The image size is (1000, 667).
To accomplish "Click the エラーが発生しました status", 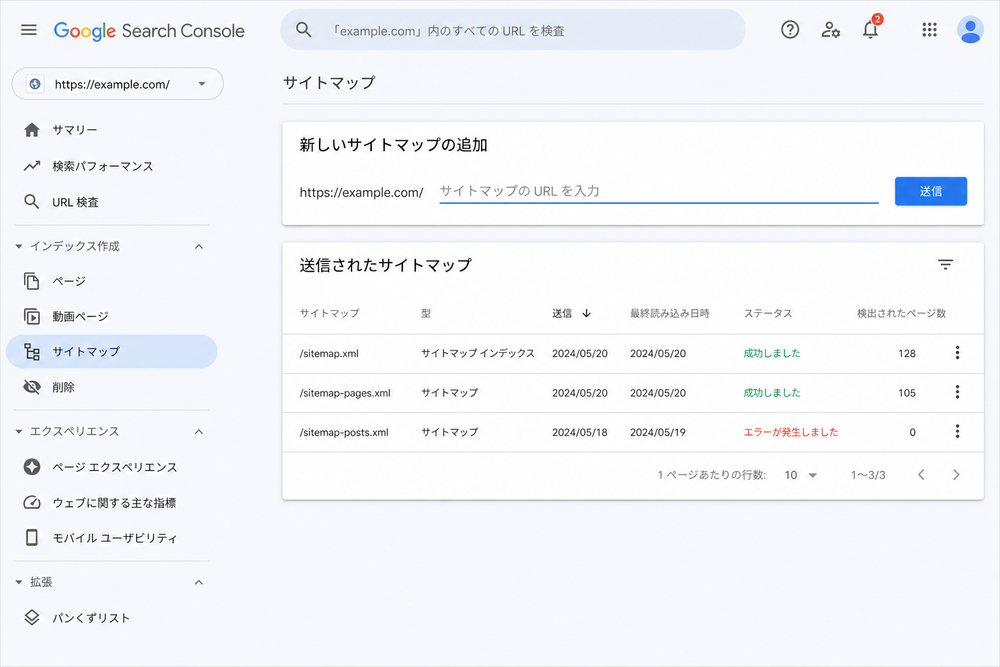I will (x=791, y=432).
